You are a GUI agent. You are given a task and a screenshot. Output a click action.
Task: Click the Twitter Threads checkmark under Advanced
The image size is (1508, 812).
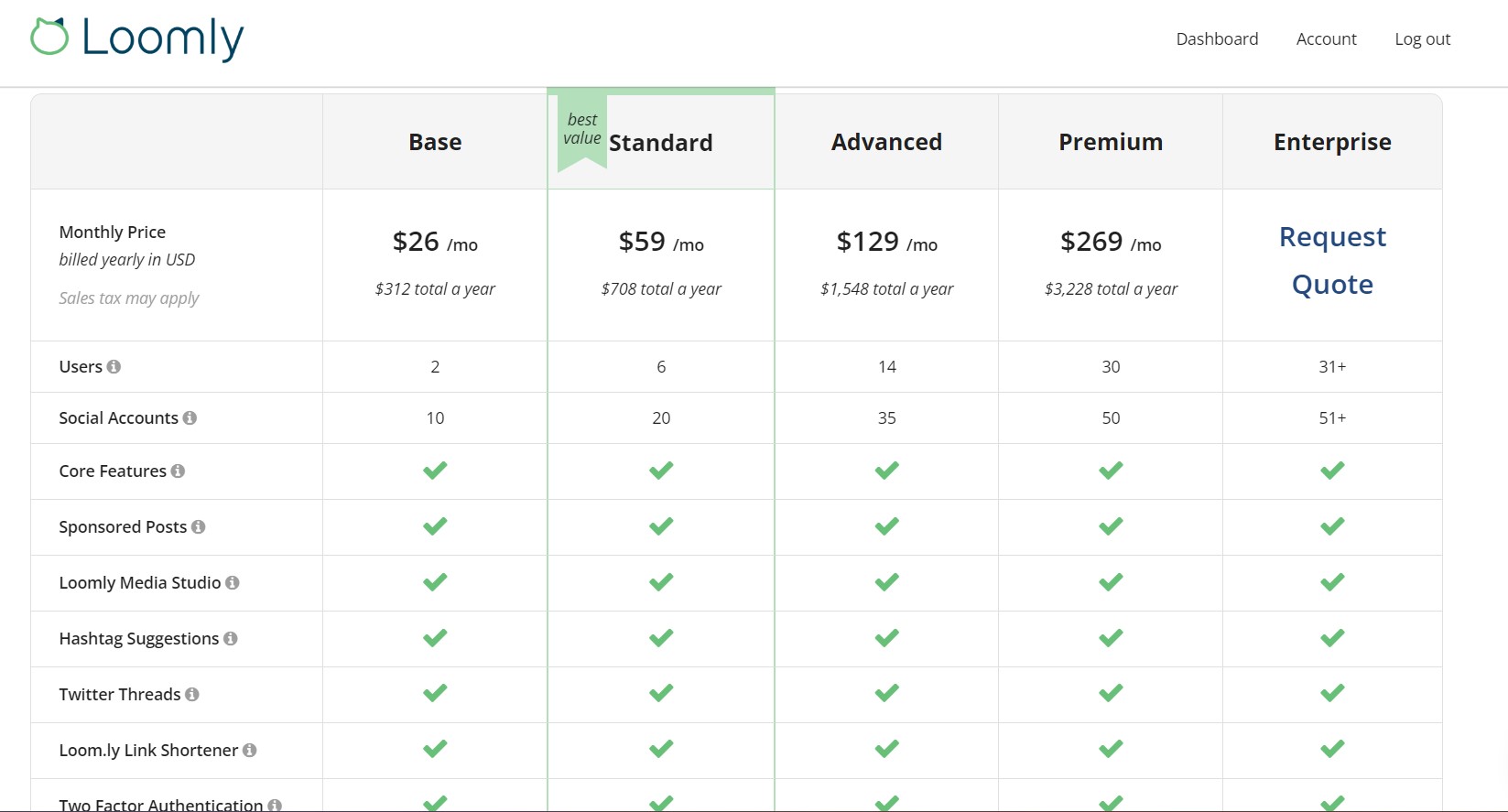pos(886,694)
